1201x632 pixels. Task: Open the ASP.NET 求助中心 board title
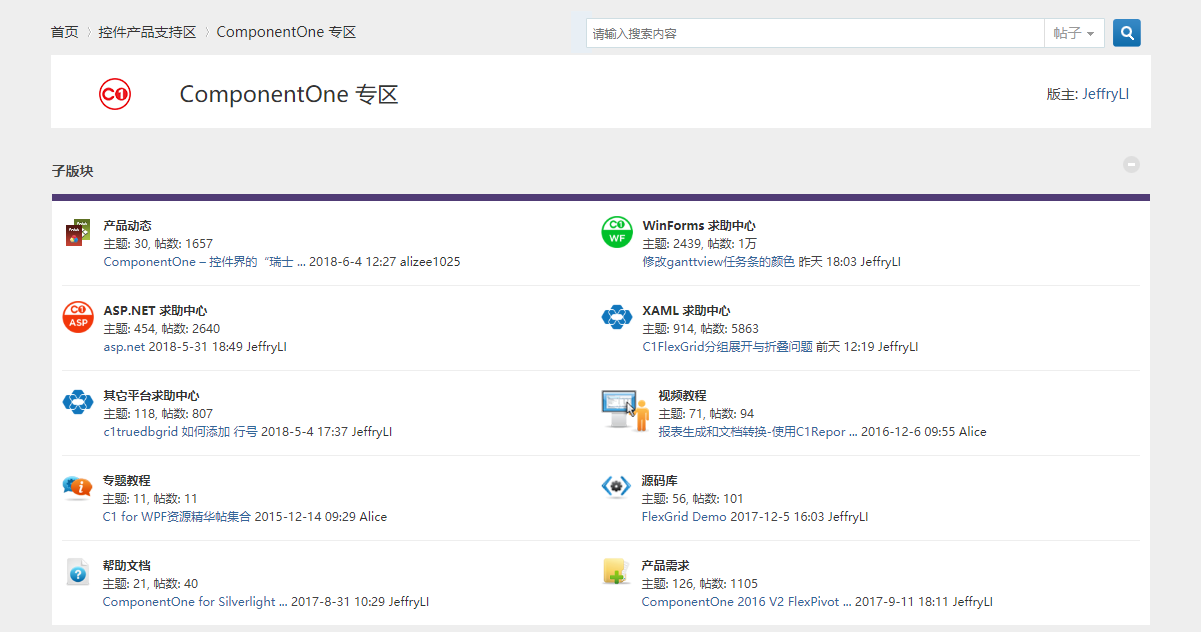click(x=155, y=311)
